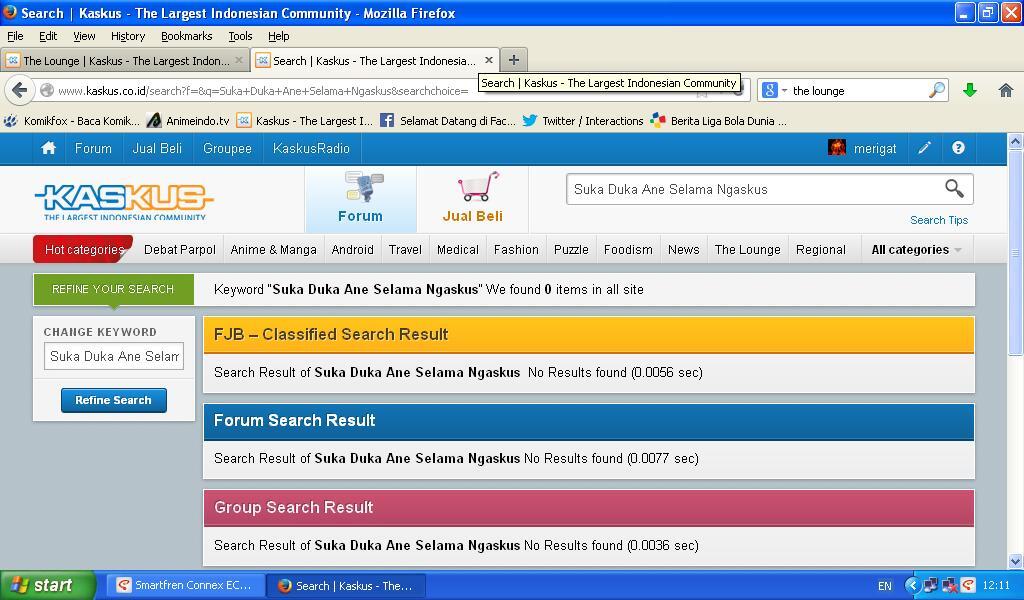Select Search | Kaskus Firefox taskbar item

click(x=347, y=586)
